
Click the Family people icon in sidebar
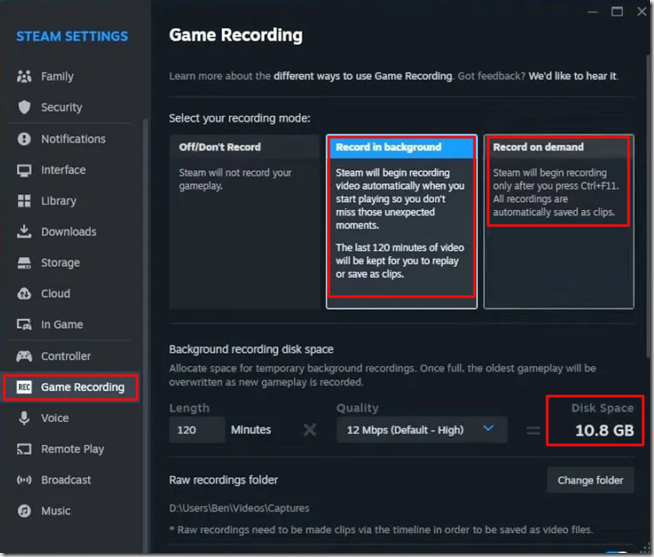[x=25, y=77]
